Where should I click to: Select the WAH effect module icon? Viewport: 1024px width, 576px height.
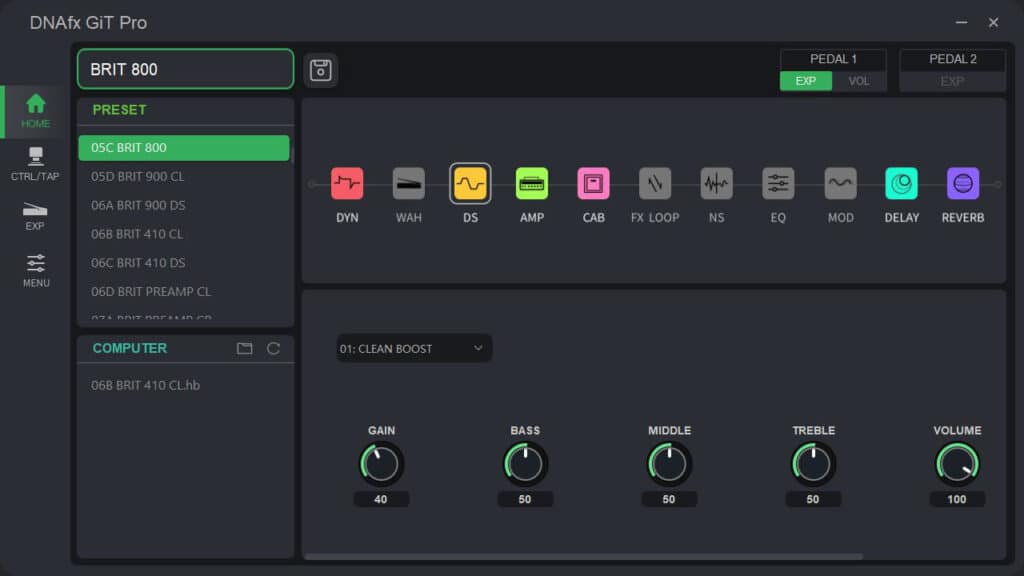409,184
